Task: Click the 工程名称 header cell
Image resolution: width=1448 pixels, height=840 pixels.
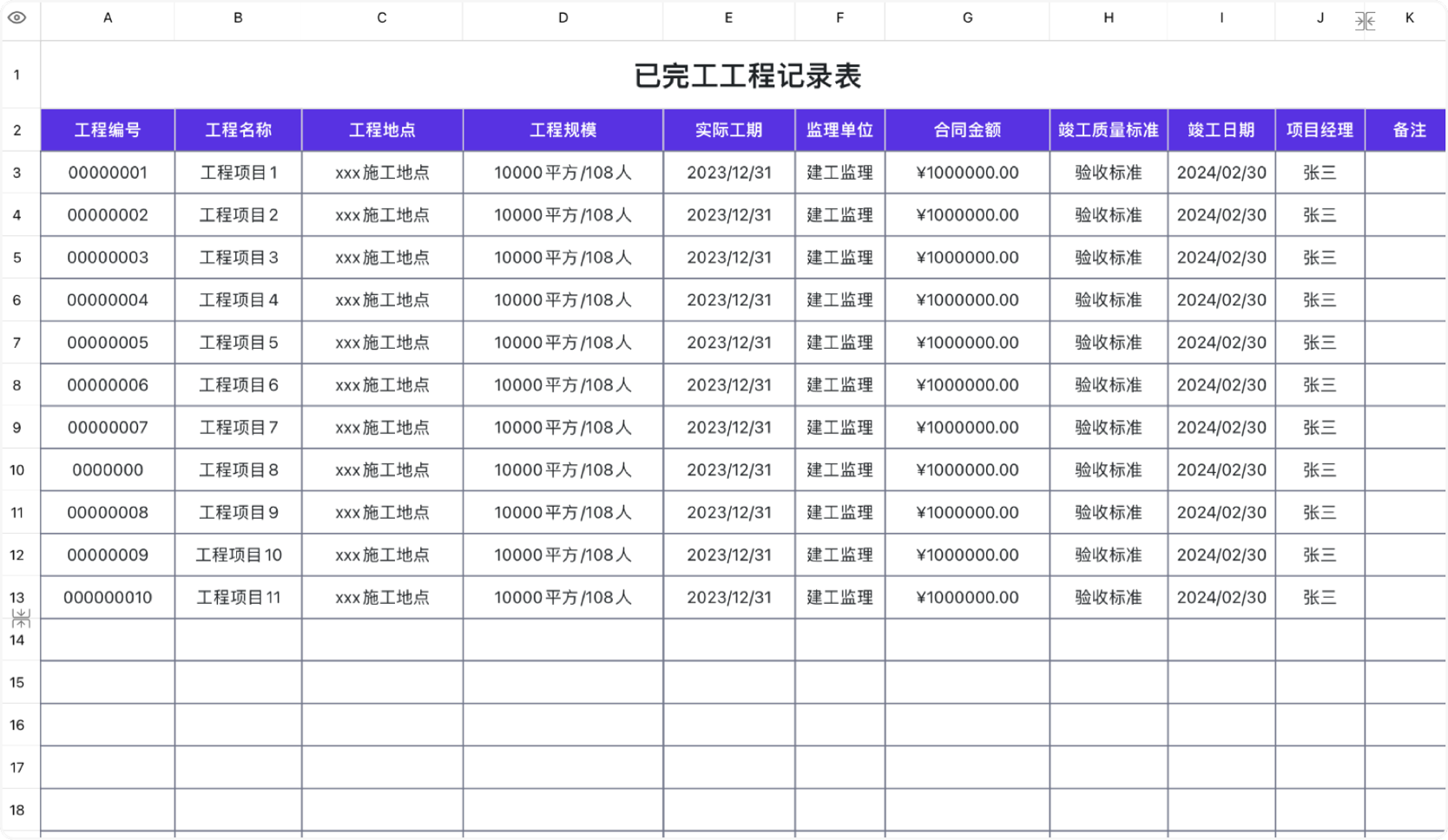Action: 238,130
